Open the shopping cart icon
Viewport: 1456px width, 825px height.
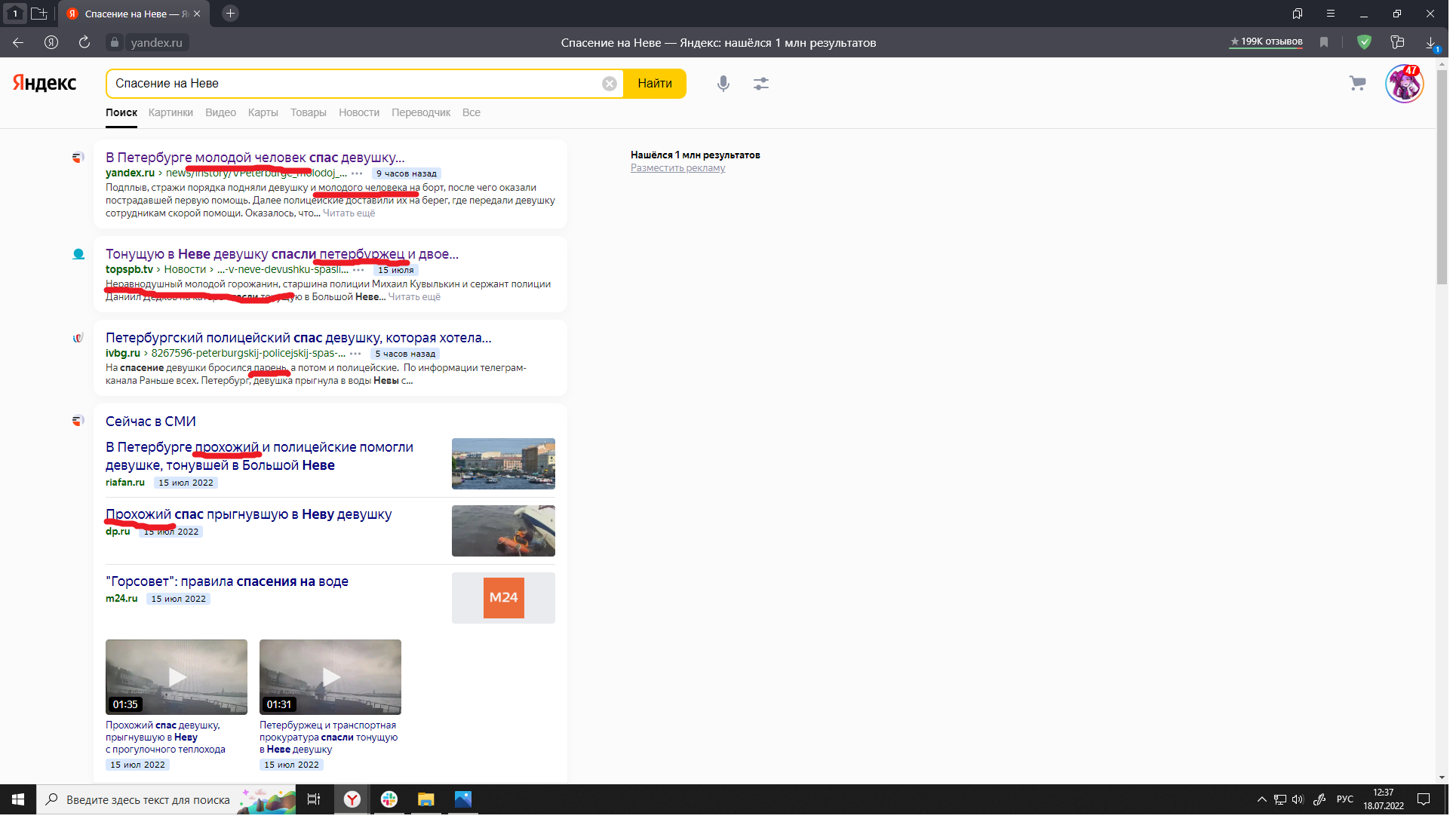[1357, 83]
